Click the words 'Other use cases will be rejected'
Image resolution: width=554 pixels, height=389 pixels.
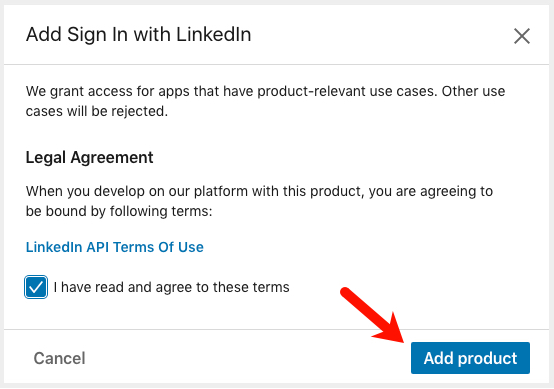[265, 101]
